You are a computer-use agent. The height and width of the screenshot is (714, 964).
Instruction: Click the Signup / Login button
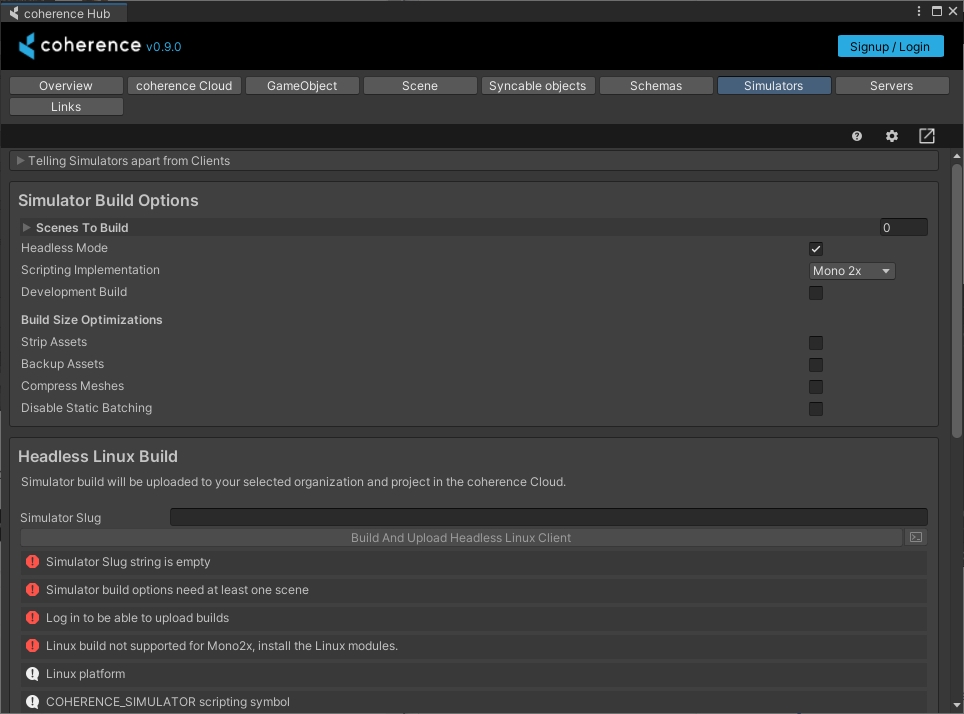[890, 46]
